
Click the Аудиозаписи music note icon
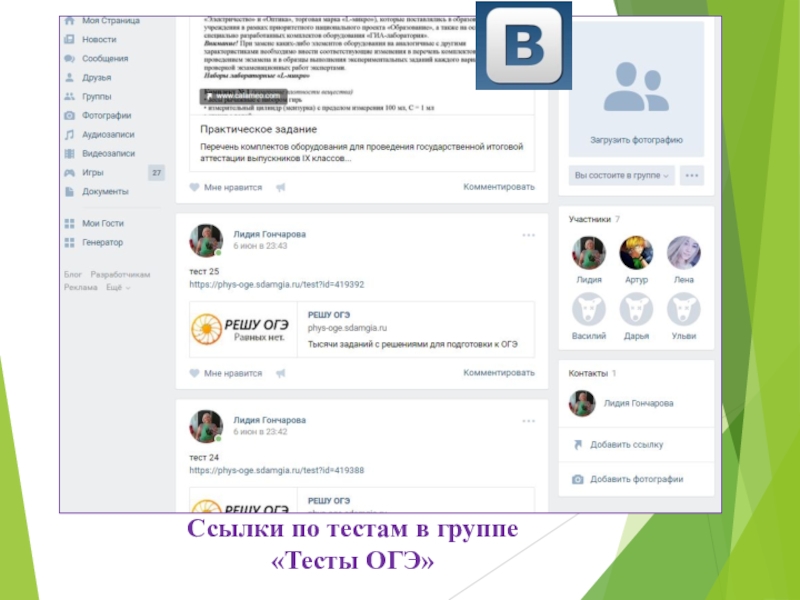click(69, 134)
